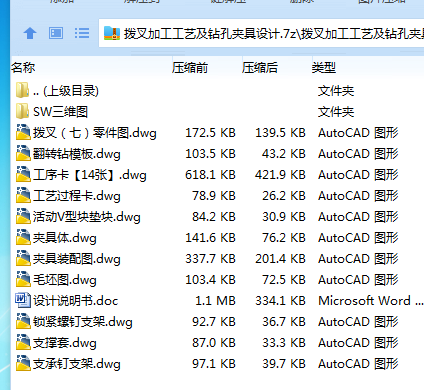Select file 支撑套.dwg
Screen dimensions: 424x390
(65, 343)
